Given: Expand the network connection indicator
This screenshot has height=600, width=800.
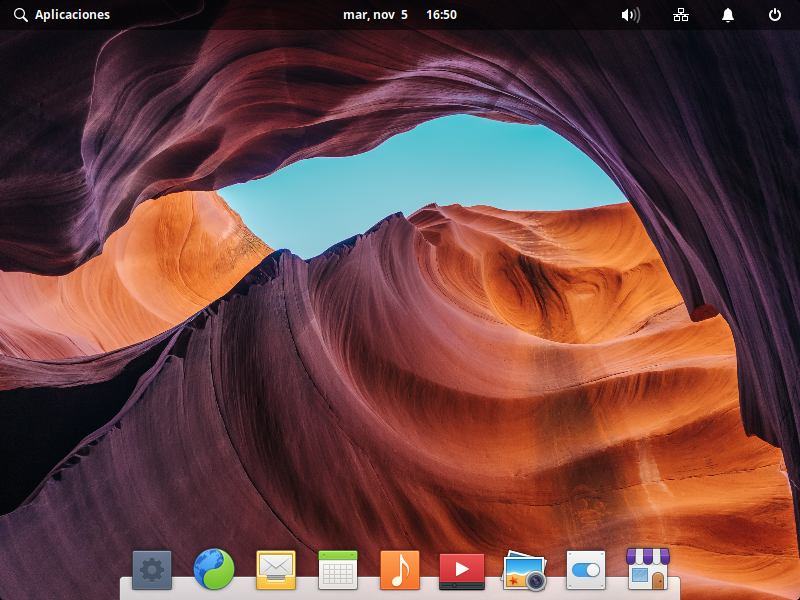Looking at the screenshot, I should [681, 15].
